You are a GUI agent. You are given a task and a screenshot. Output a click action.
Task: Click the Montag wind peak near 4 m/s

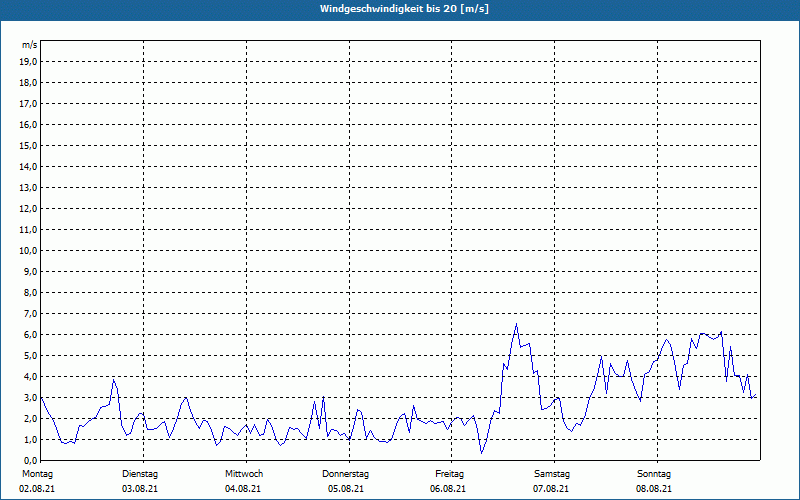[114, 380]
